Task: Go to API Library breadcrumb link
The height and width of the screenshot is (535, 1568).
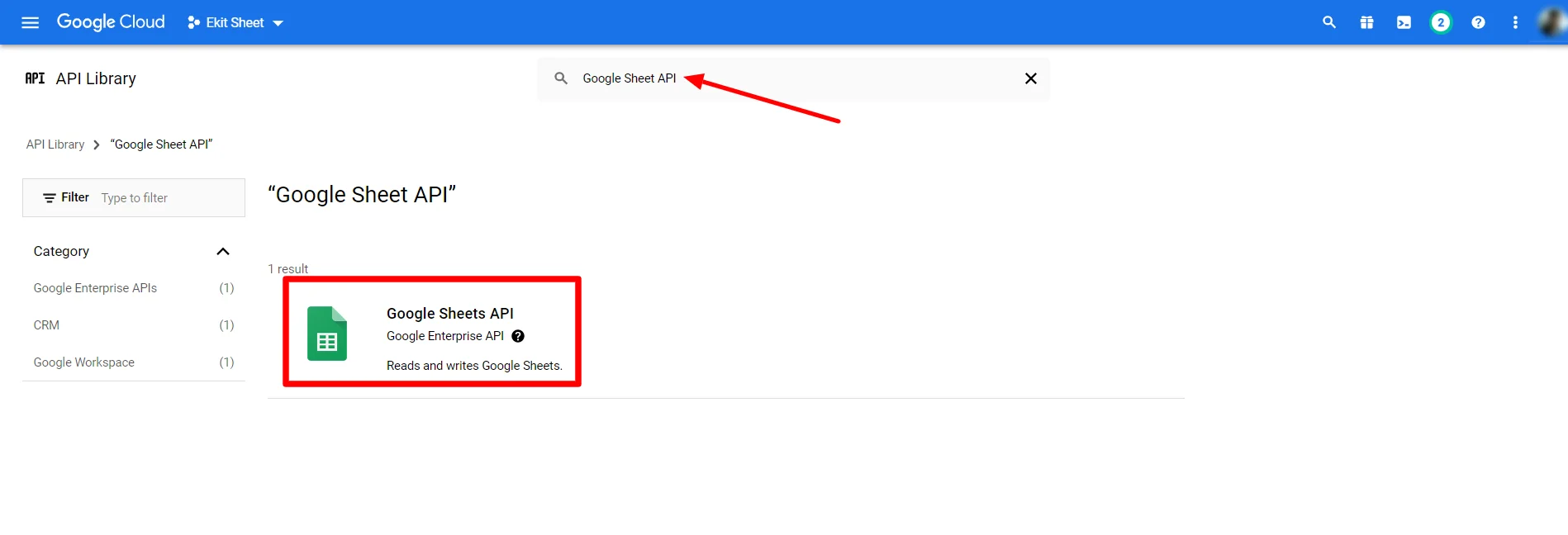Action: pyautogui.click(x=55, y=144)
